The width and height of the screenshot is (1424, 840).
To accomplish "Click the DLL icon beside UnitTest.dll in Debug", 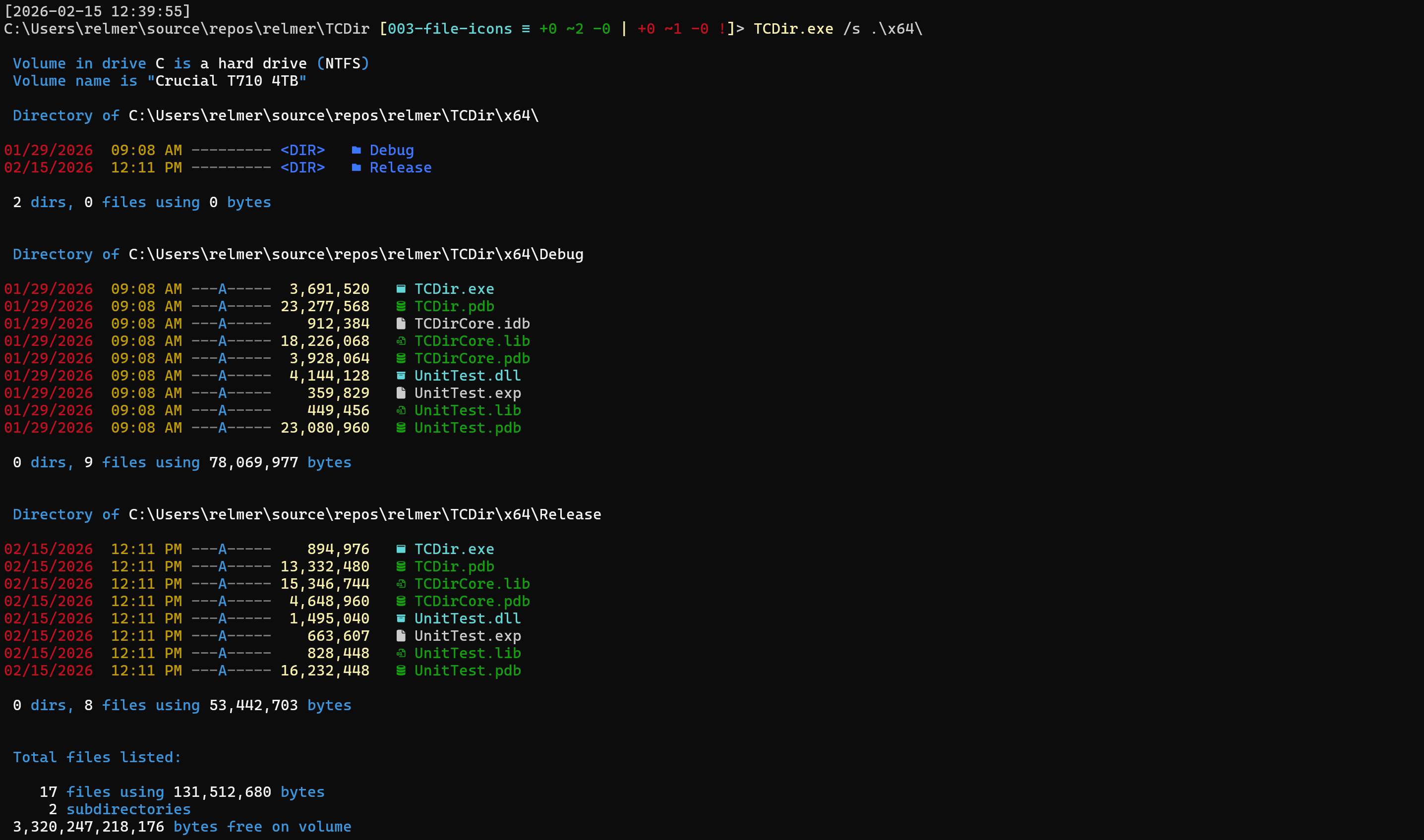I will click(x=401, y=375).
